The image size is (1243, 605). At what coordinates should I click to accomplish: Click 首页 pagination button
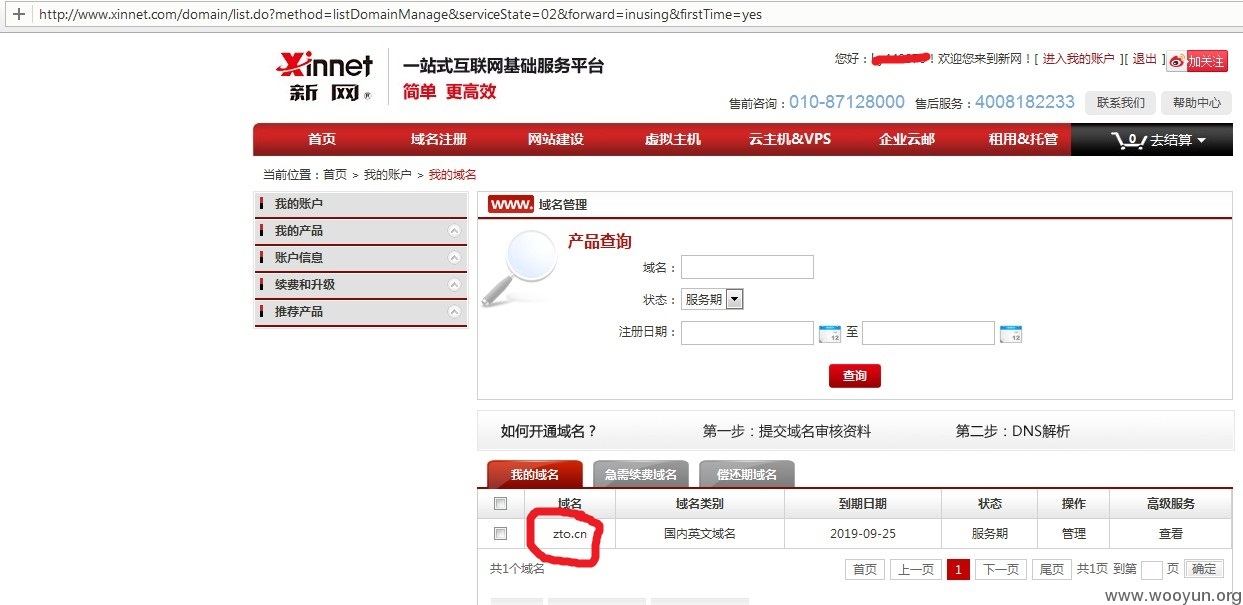point(865,569)
